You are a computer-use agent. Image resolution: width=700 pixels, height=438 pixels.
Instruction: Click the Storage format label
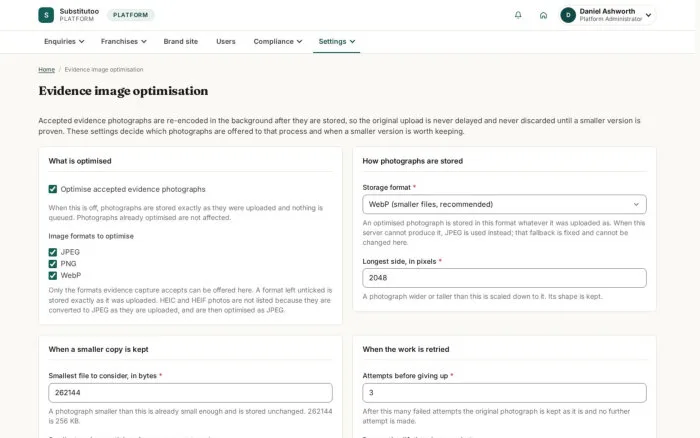click(387, 188)
